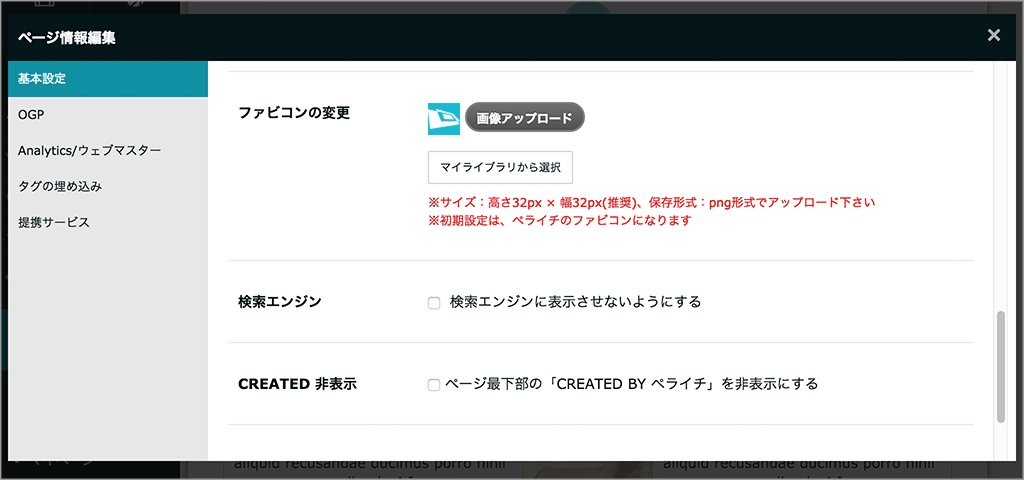Screen dimensions: 1024x480
Task: Click the favicon preview thumbnail
Action: 444,119
